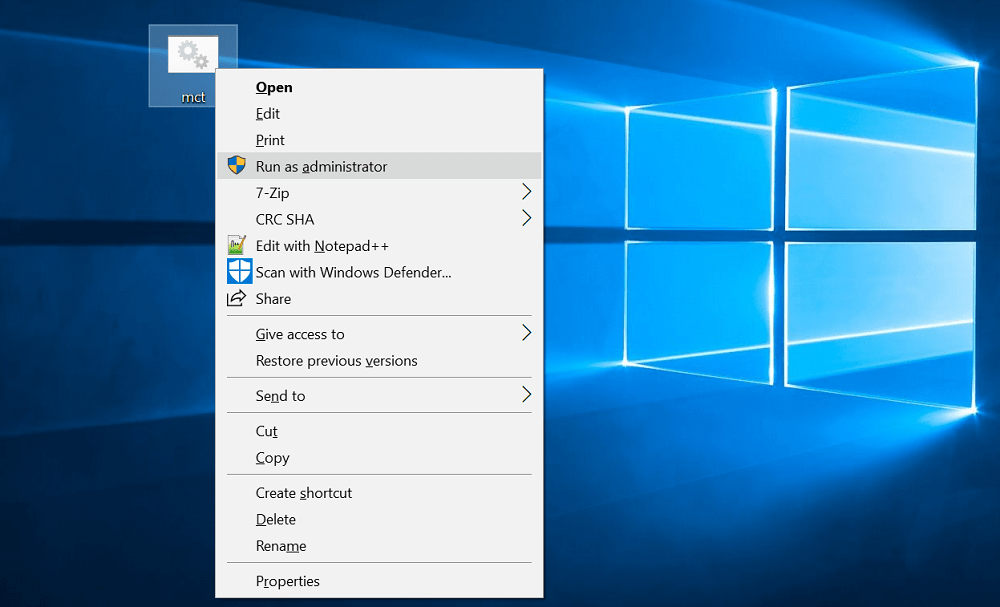
Task: Open Properties from the context menu
Action: pos(379,581)
